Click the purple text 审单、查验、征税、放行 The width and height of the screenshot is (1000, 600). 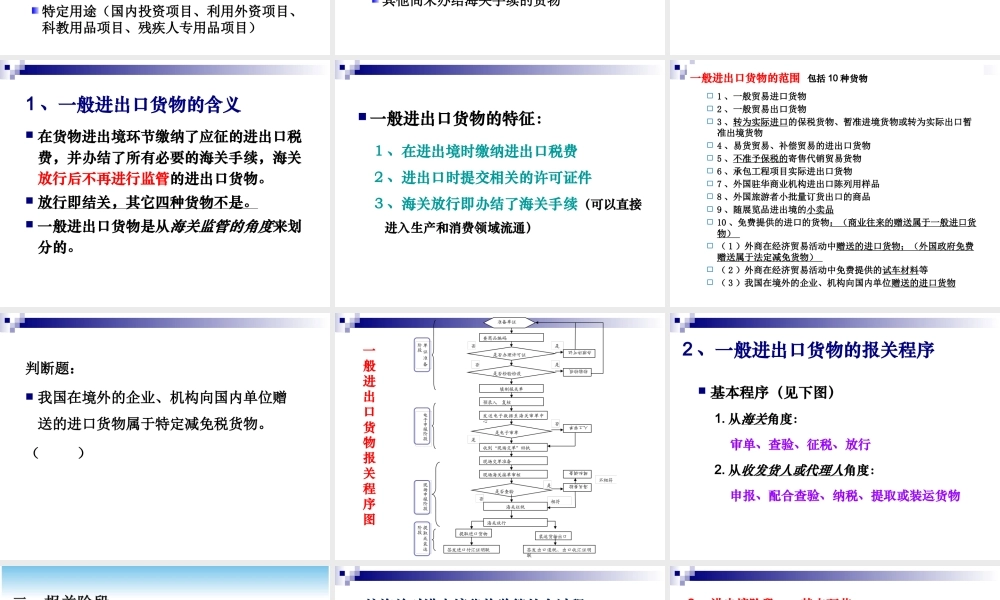point(800,444)
